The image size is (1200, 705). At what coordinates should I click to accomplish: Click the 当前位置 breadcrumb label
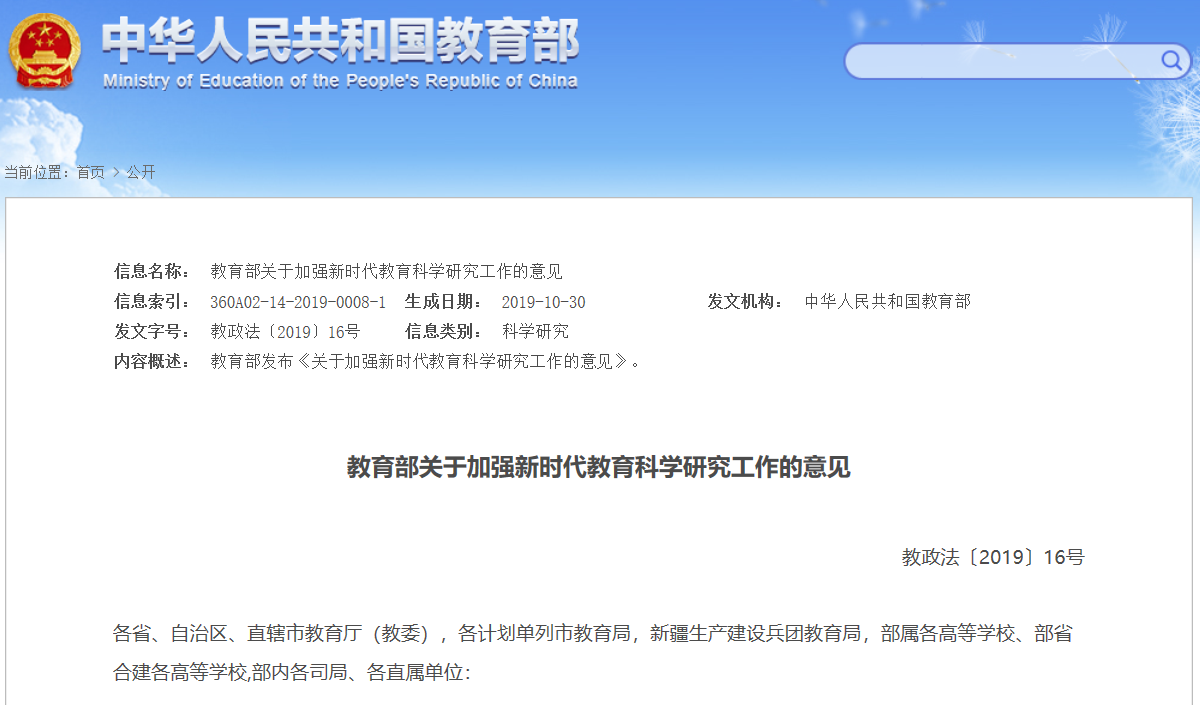37,172
